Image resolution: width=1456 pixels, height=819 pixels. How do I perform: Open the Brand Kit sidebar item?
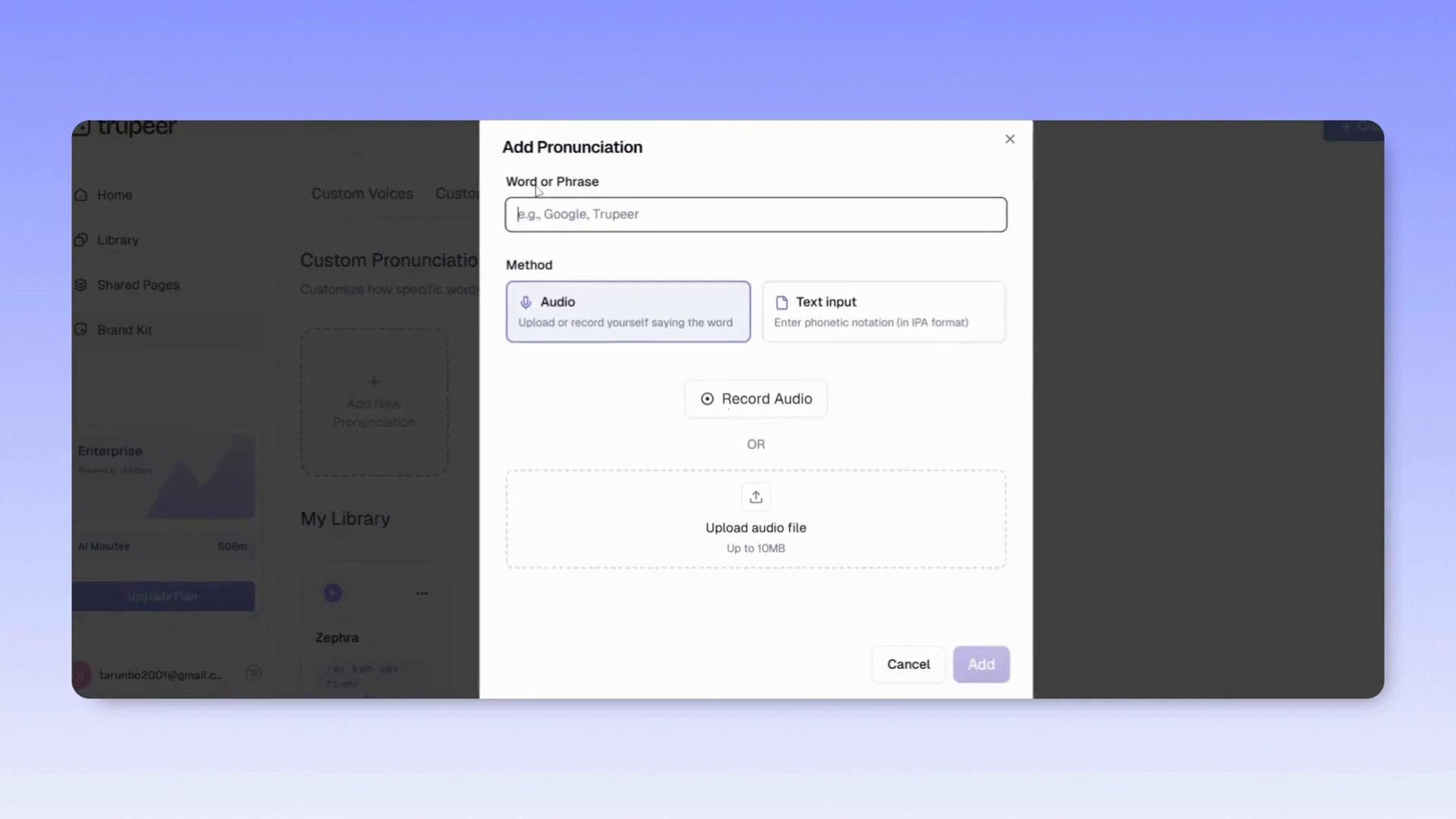click(x=124, y=330)
